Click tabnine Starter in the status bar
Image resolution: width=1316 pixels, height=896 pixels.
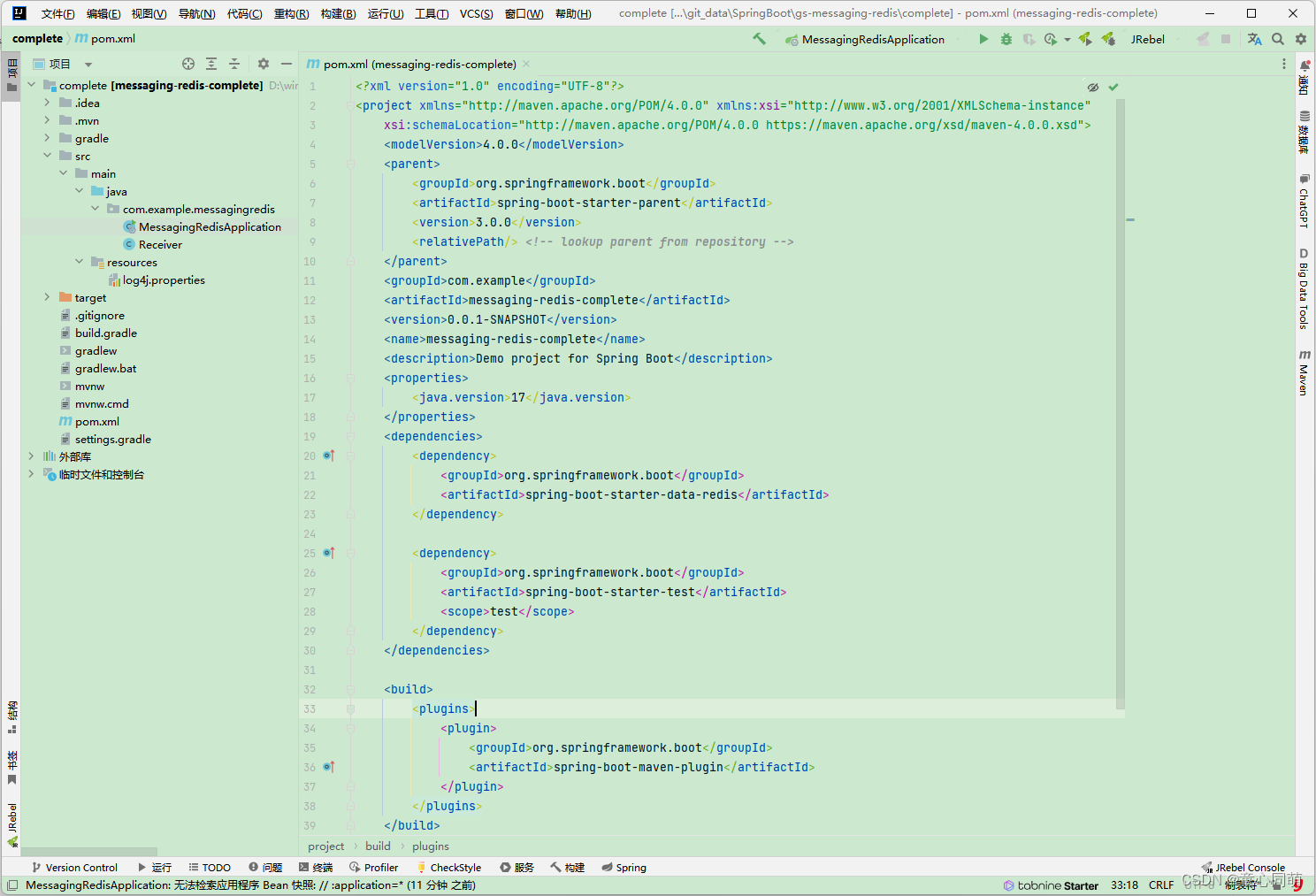(1052, 885)
